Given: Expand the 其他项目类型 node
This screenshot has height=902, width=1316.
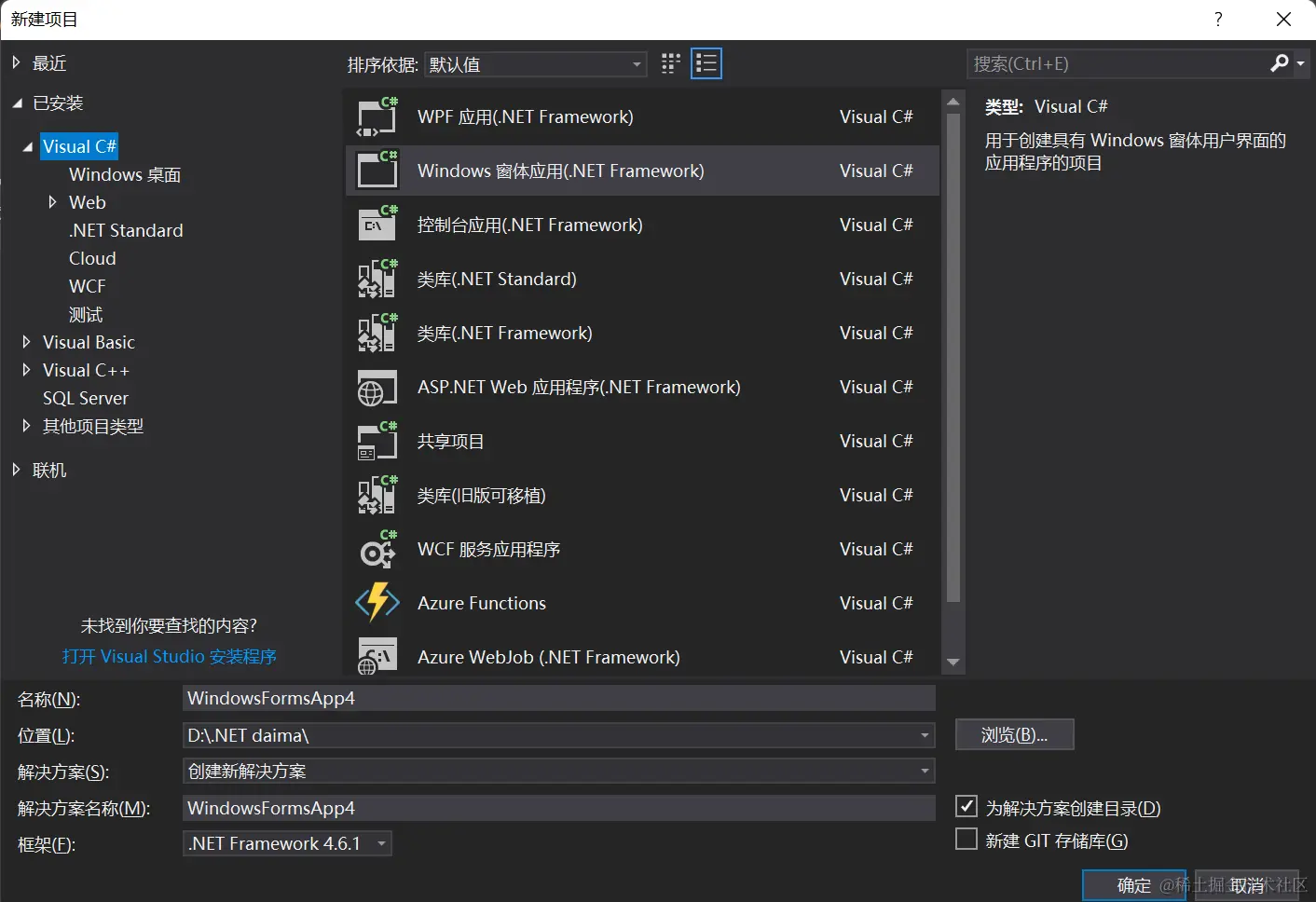Looking at the screenshot, I should tap(26, 425).
